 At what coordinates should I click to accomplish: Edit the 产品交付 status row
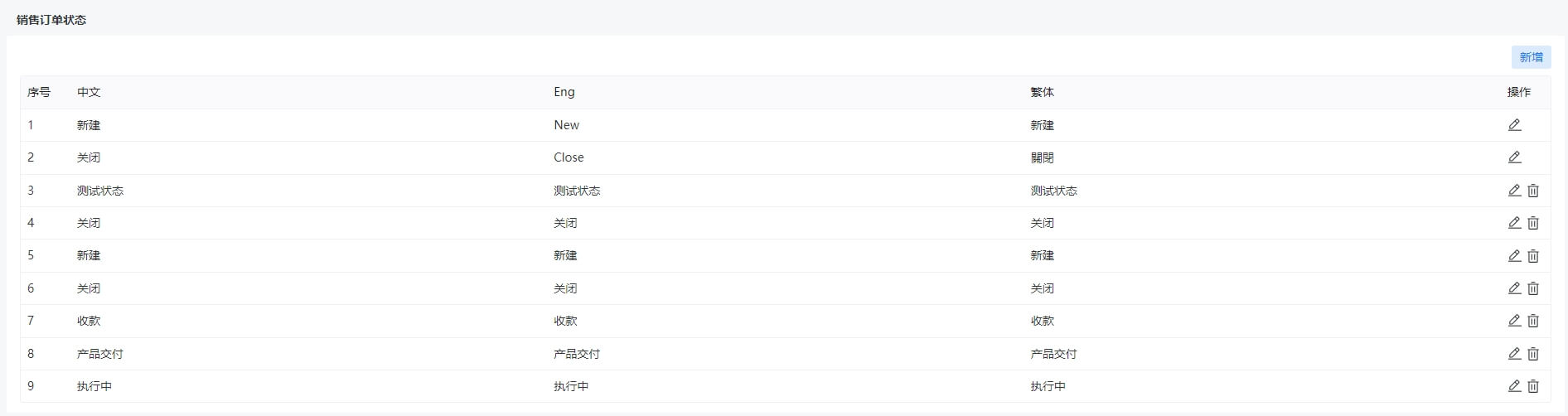coord(1514,354)
